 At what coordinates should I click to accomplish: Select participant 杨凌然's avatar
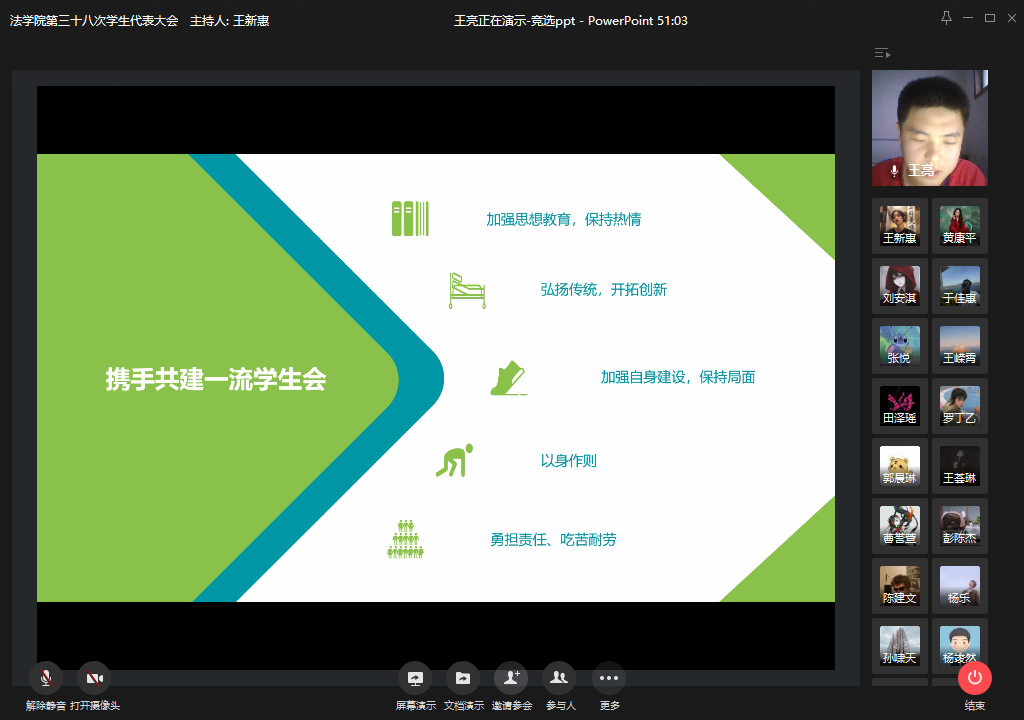pyautogui.click(x=960, y=647)
